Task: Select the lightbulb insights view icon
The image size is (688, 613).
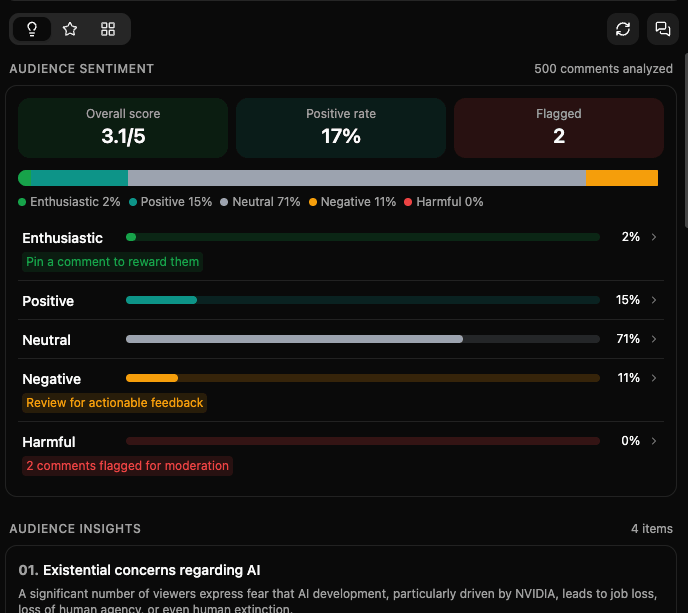Action: click(x=32, y=29)
